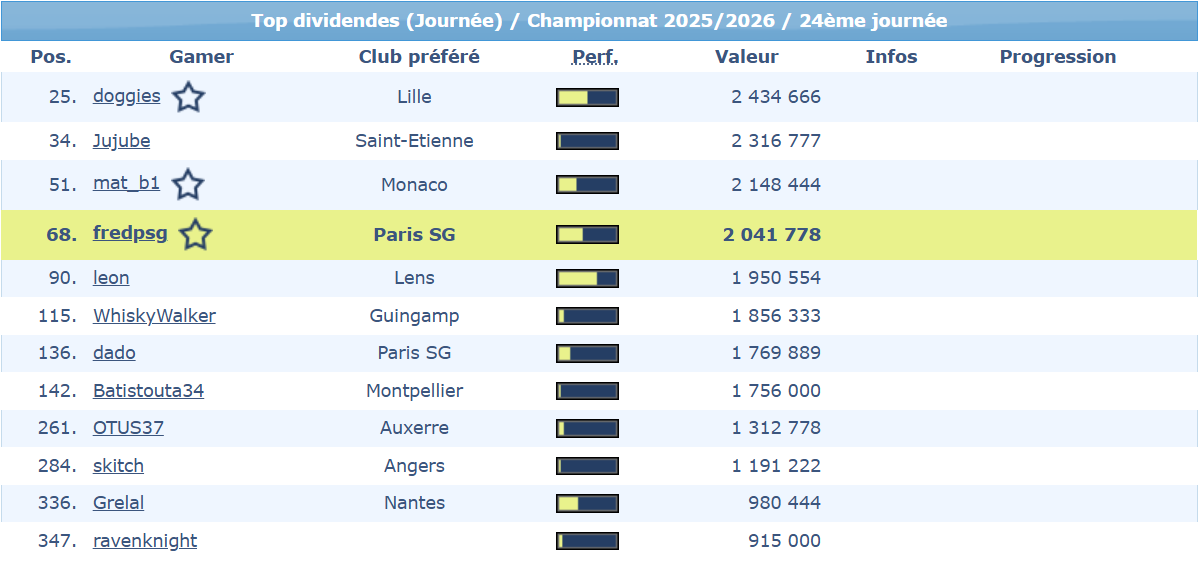This screenshot has width=1198, height=563.
Task: Open the ravenknight gamer link
Action: (145, 541)
